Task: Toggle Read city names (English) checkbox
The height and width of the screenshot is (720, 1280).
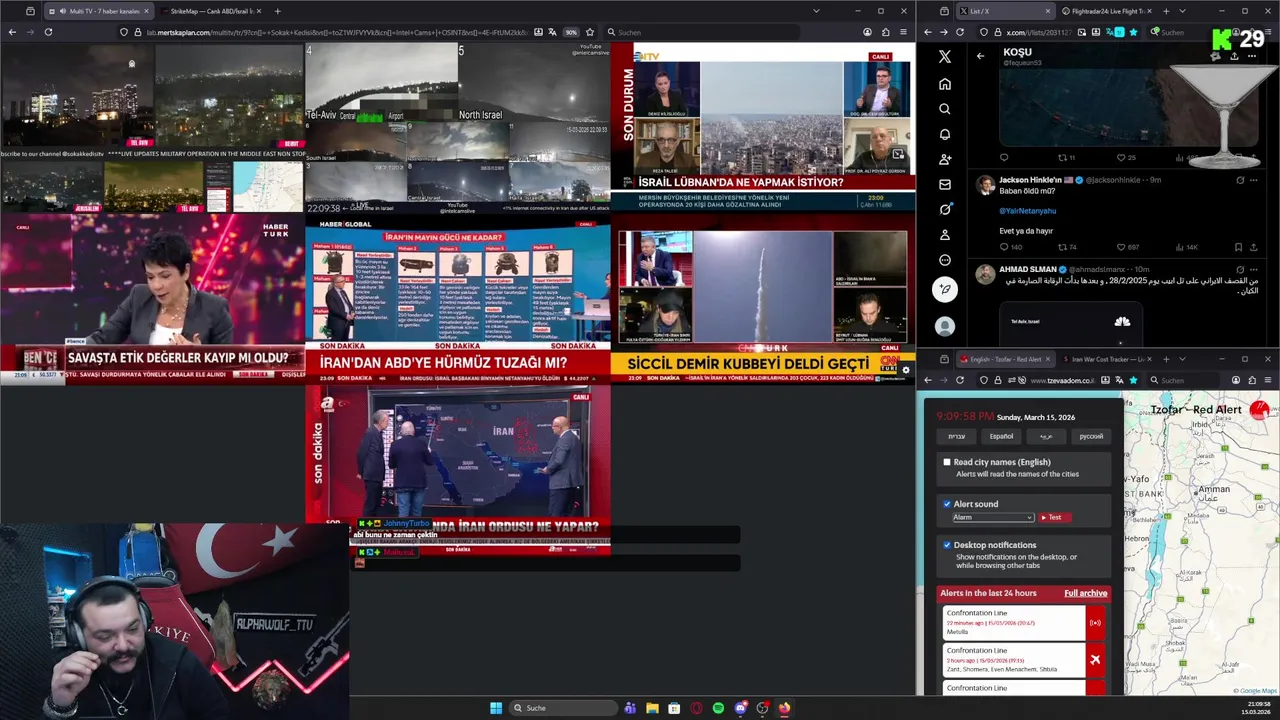Action: (947, 462)
